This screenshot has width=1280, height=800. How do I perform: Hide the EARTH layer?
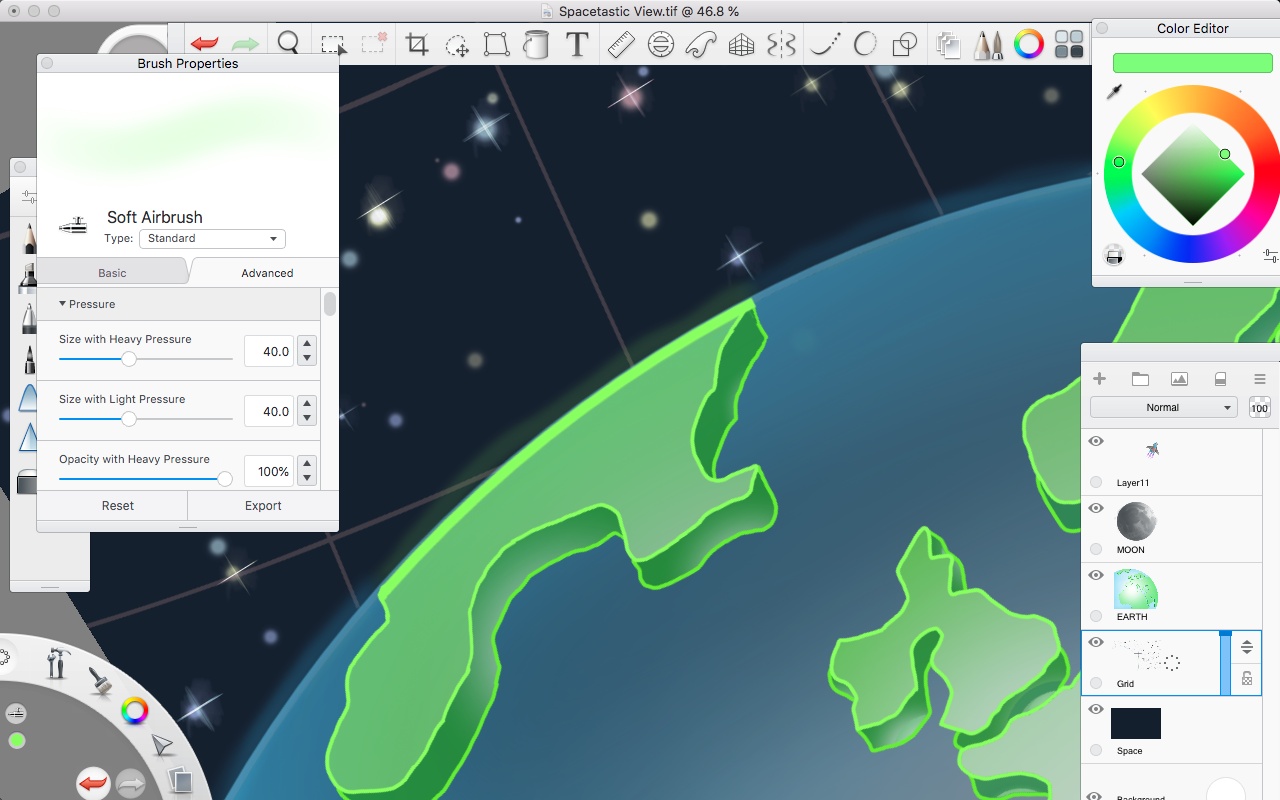click(1096, 575)
